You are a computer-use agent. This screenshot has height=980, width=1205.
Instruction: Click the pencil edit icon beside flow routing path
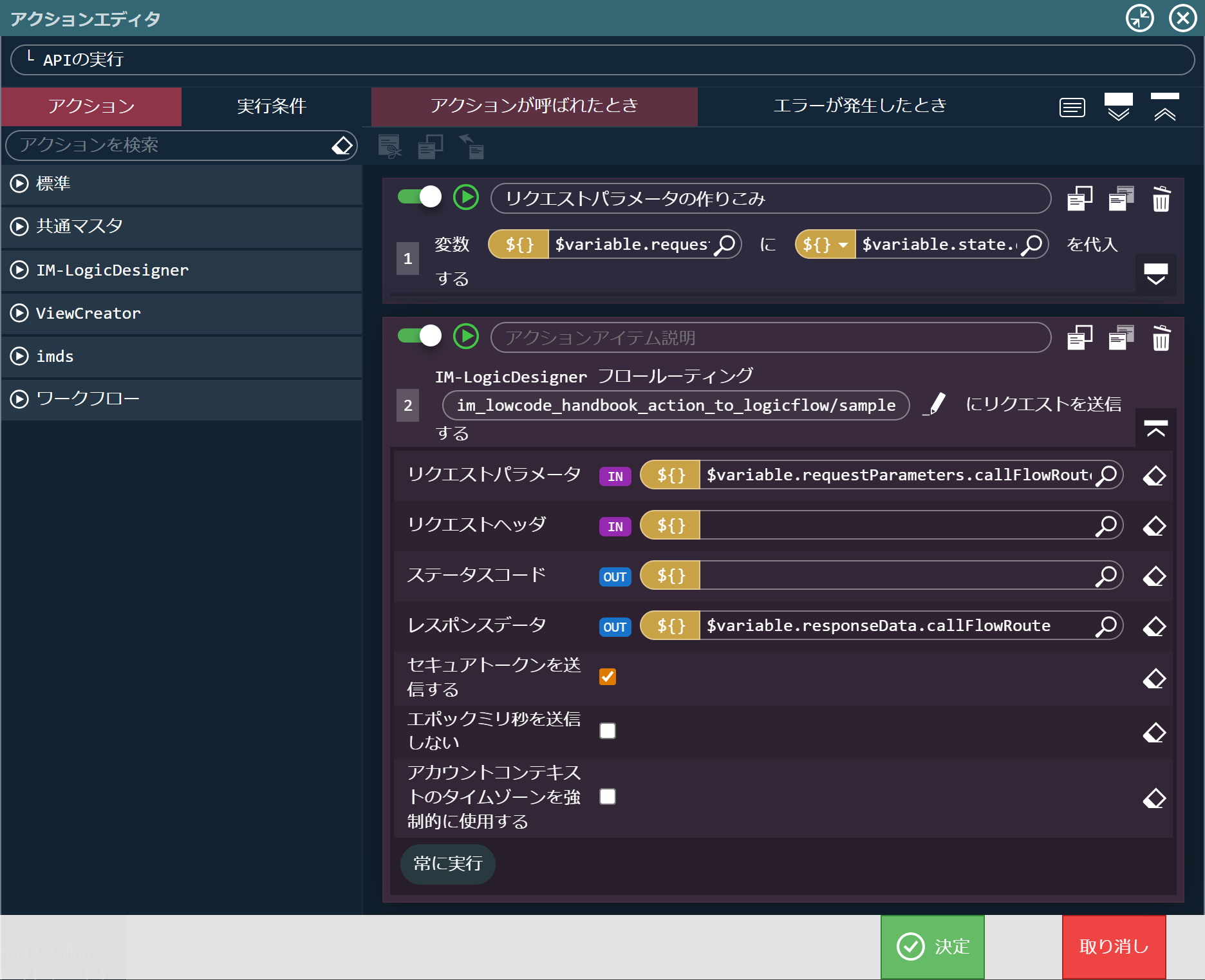(935, 405)
